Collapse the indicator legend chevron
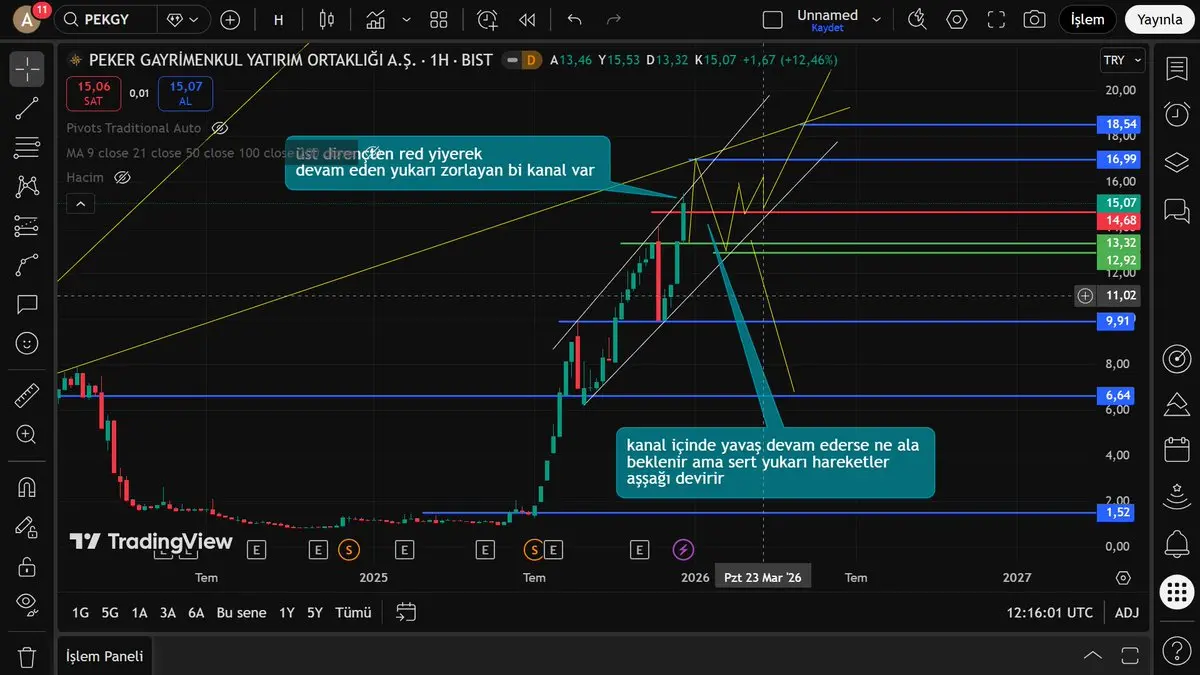 81,204
